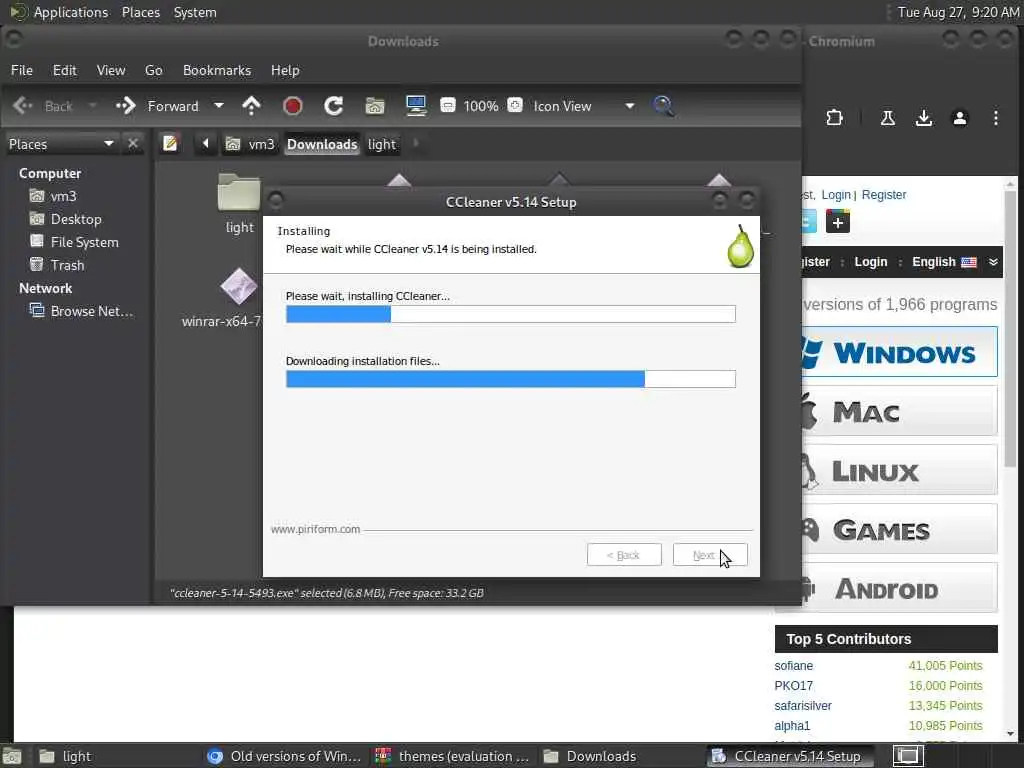Click the Linux category banner
The width and height of the screenshot is (1024, 768).
click(x=899, y=470)
